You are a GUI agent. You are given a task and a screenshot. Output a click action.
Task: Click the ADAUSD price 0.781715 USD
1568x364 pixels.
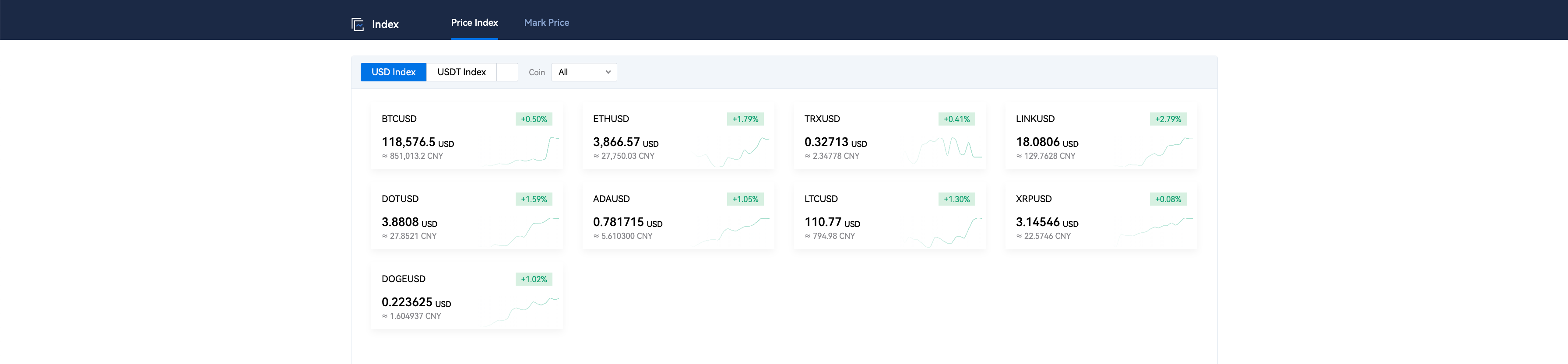[x=627, y=222]
